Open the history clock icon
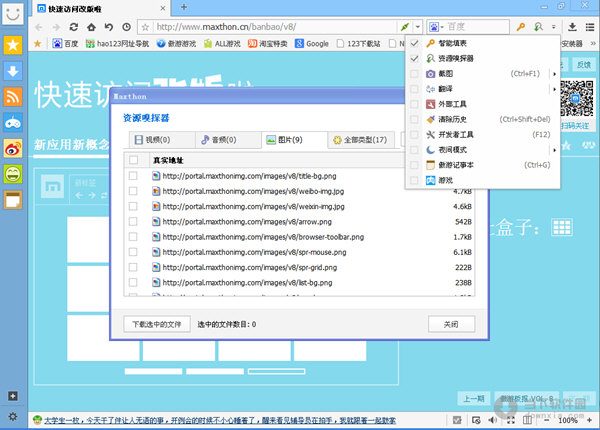 pos(126,27)
